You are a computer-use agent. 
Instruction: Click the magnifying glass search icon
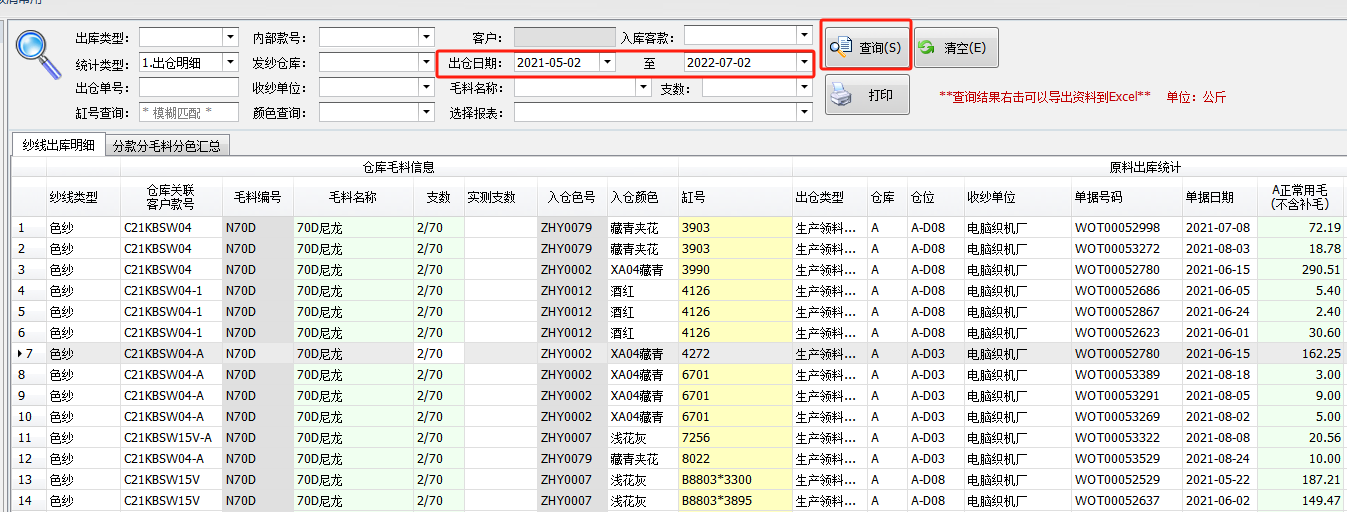[x=37, y=54]
